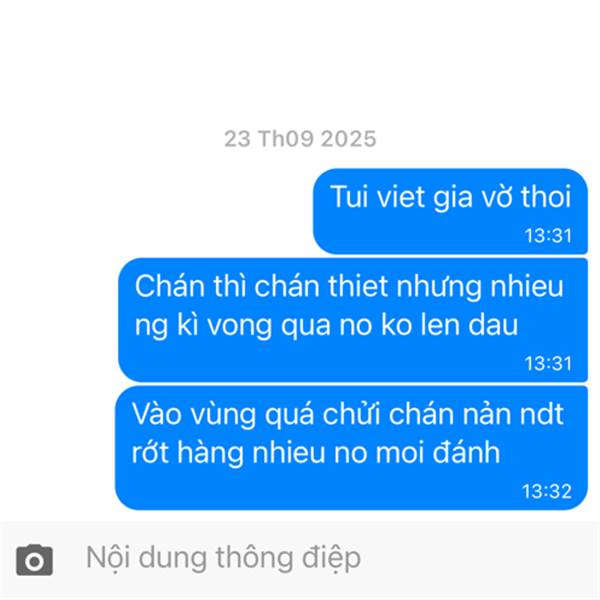This screenshot has height=600, width=600.
Task: Select the "Tui viet gia vờ thoi" message bubble
Action: [450, 211]
